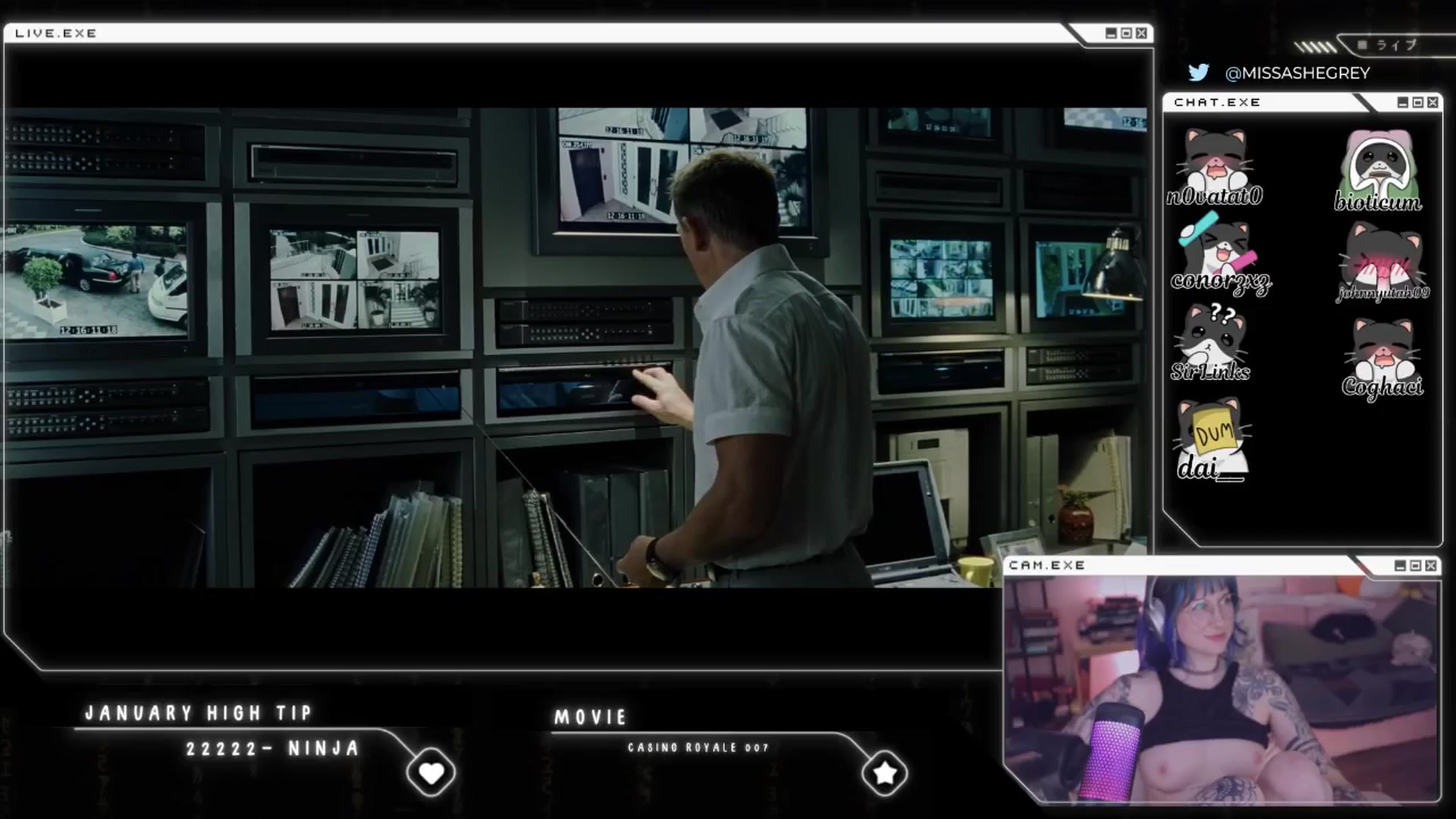Viewport: 1456px width, 819px height.
Task: Click the 22222- NINJA tip entry
Action: tap(272, 749)
